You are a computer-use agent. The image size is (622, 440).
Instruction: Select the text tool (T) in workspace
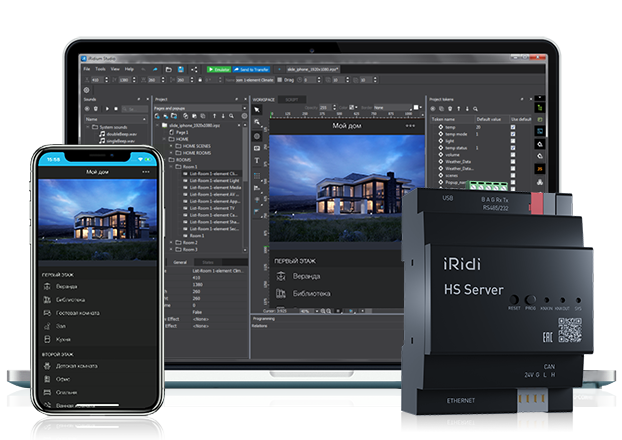pos(257,161)
